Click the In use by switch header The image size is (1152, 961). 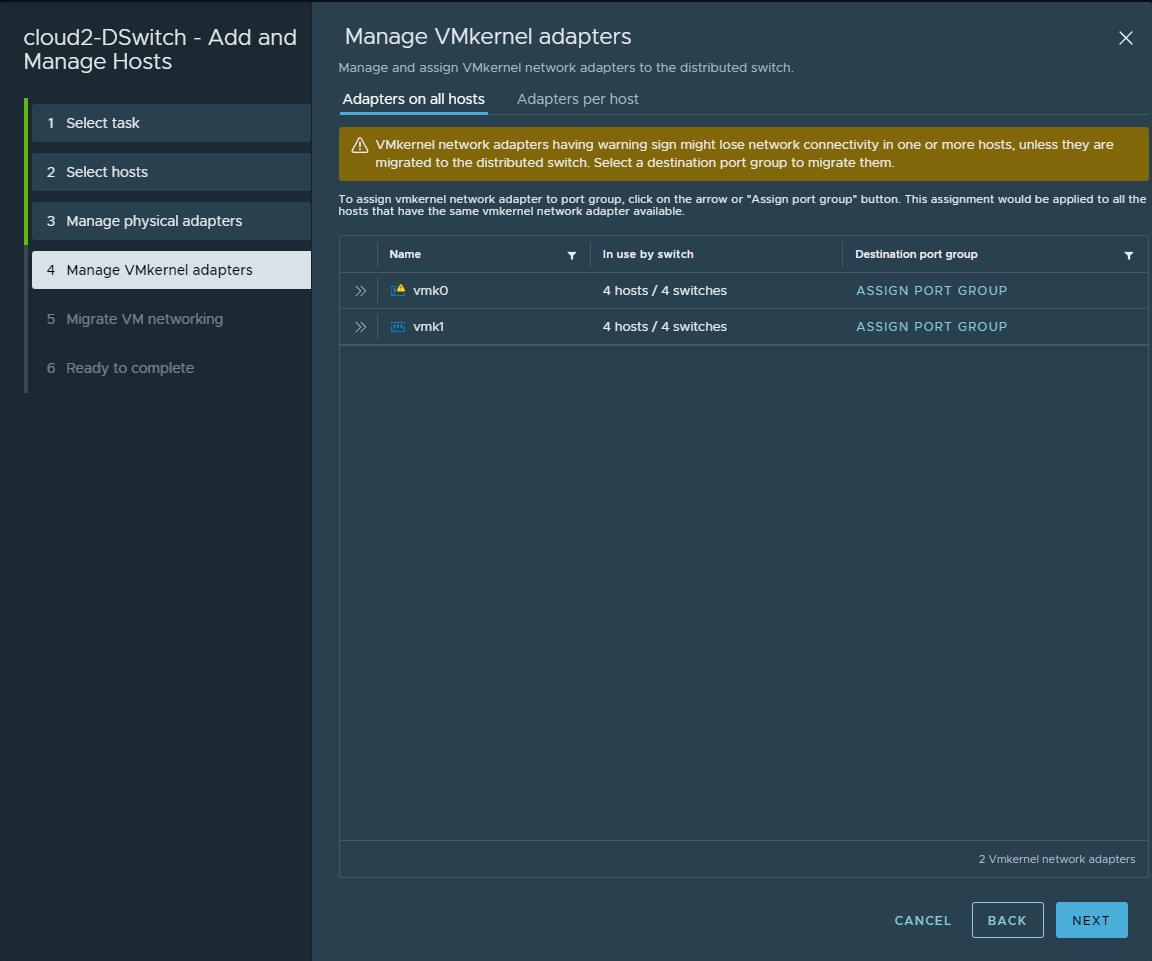pyautogui.click(x=648, y=254)
